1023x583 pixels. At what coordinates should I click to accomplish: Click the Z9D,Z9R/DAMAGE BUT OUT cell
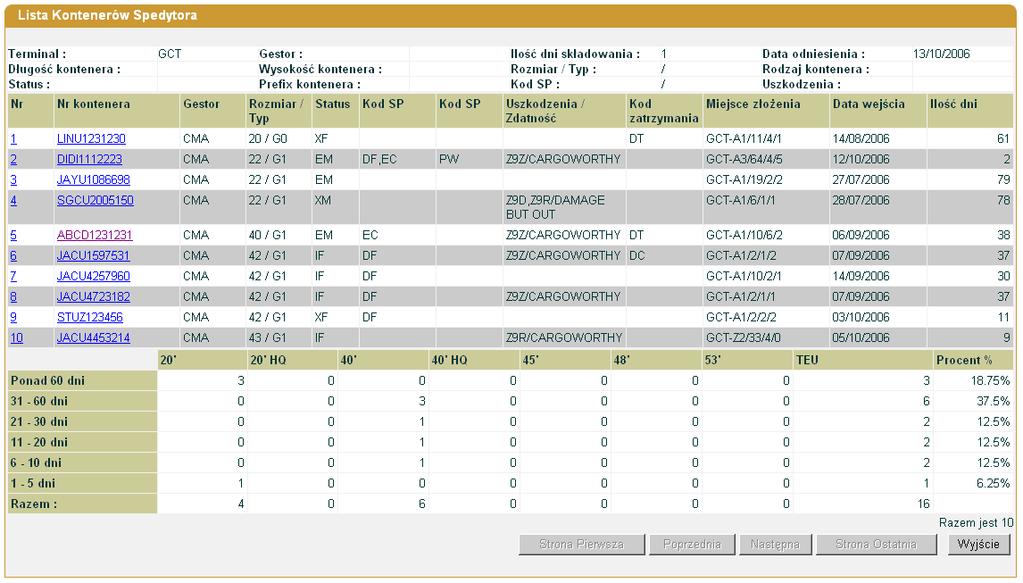pyautogui.click(x=564, y=207)
